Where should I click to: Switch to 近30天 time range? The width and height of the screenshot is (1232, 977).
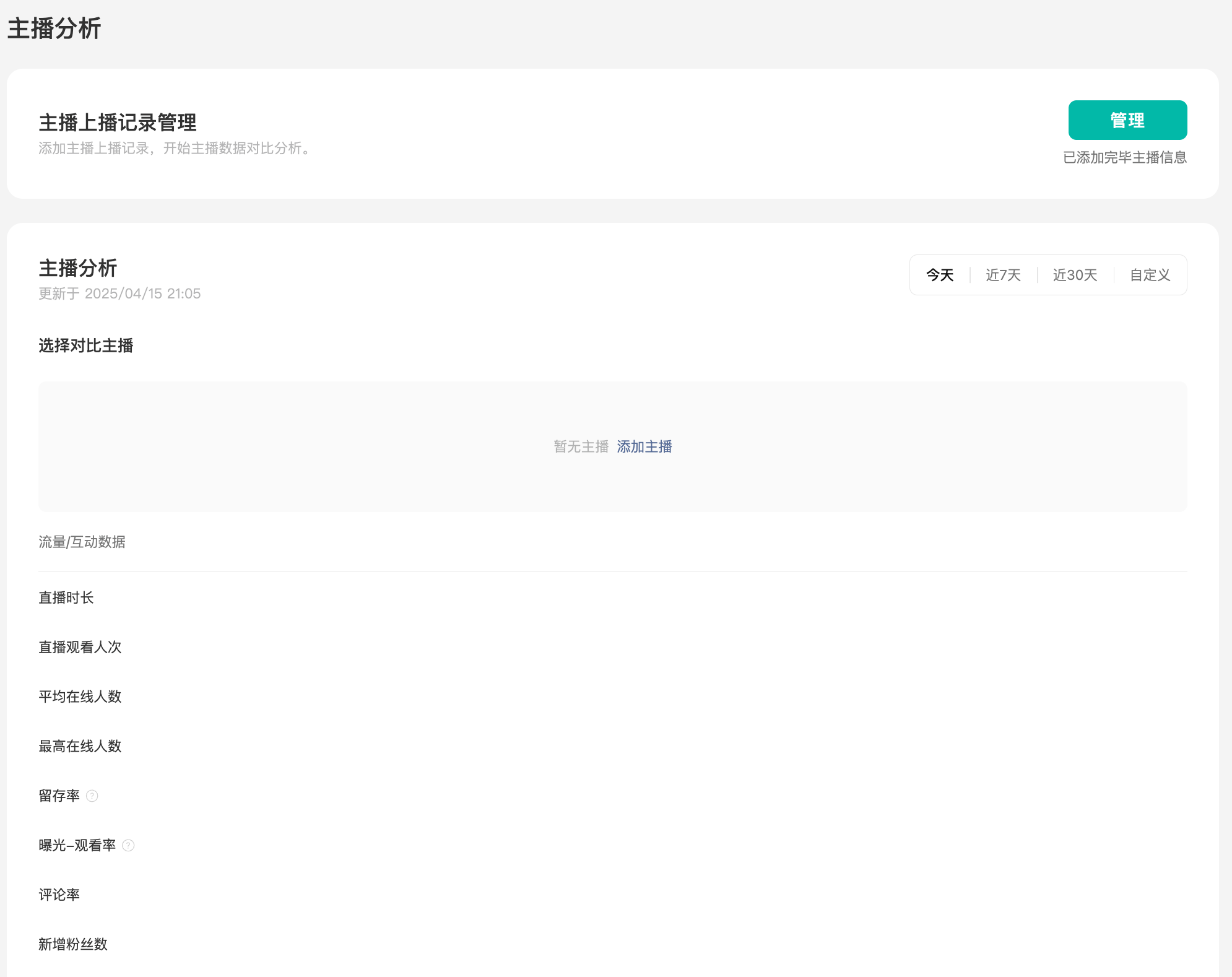tap(1075, 275)
